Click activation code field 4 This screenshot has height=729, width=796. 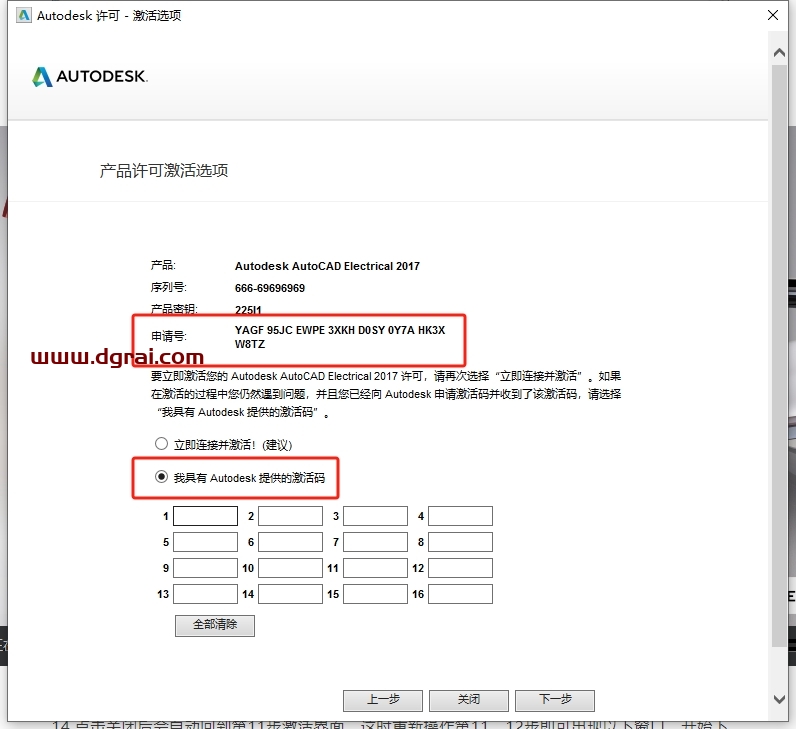460,516
